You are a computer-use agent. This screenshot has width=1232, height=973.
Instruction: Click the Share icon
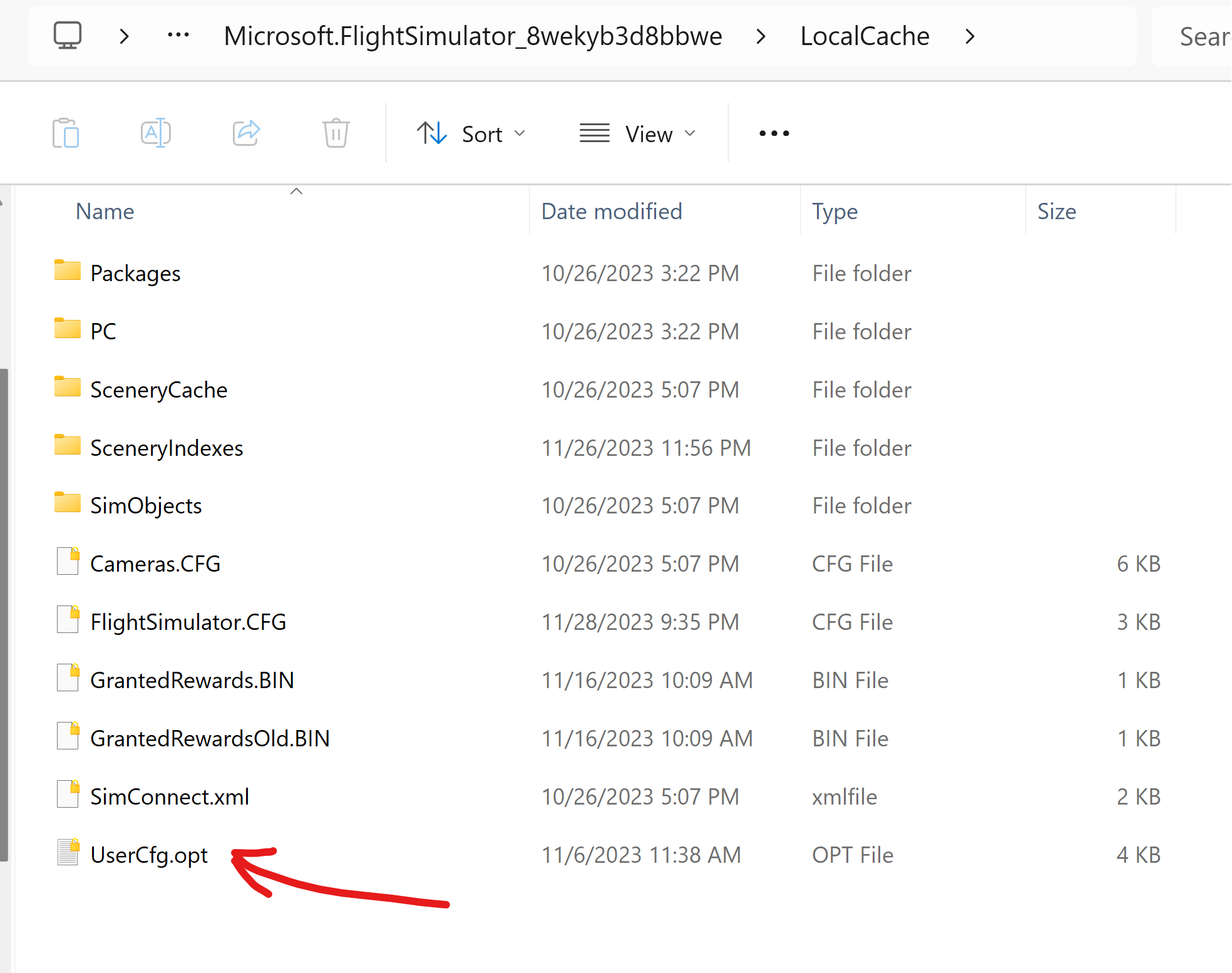(246, 133)
